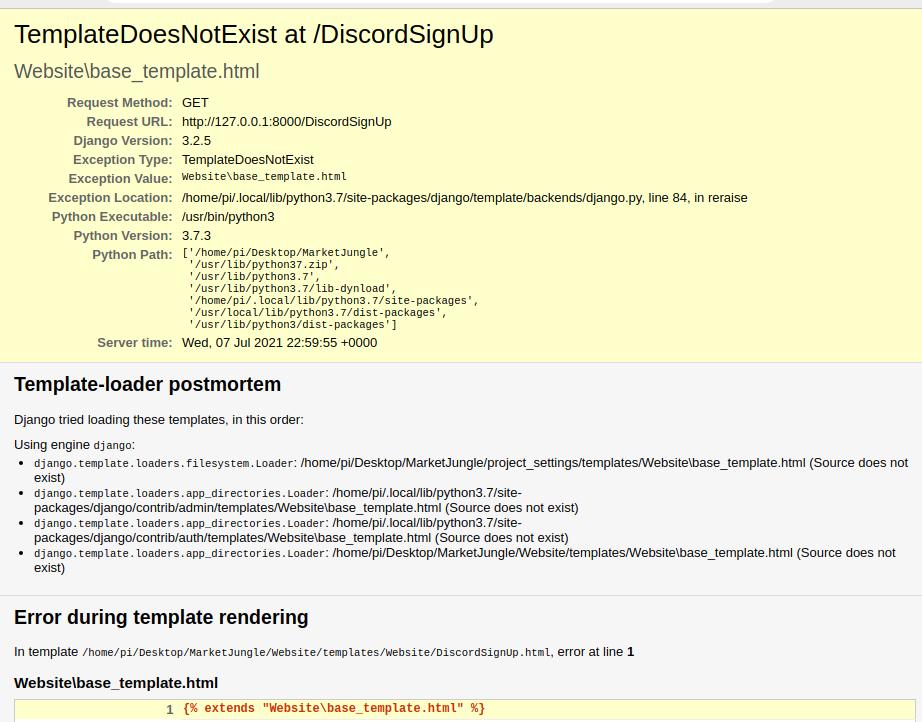Click the request URL http://127.0.0.1:8000/DiscordSignUp
922x722 pixels.
click(286, 122)
